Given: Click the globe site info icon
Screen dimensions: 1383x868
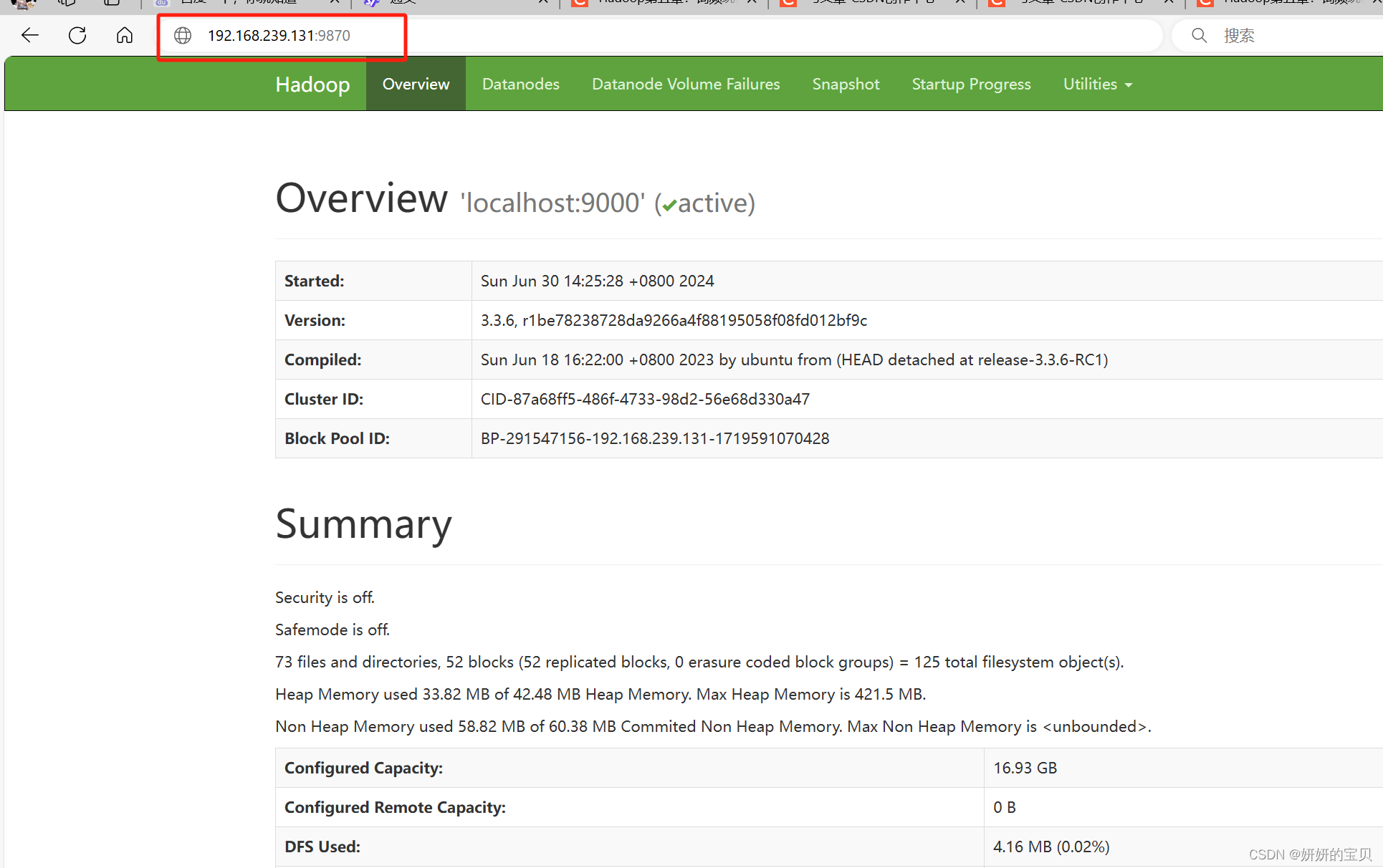Looking at the screenshot, I should pos(183,35).
